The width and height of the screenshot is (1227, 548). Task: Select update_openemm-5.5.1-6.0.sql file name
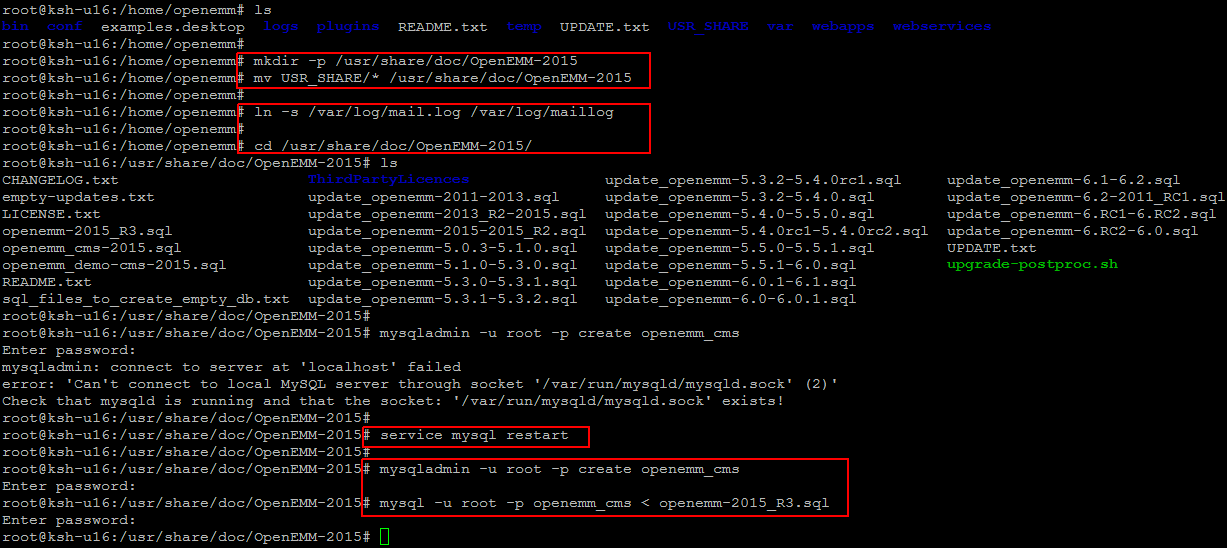(731, 265)
